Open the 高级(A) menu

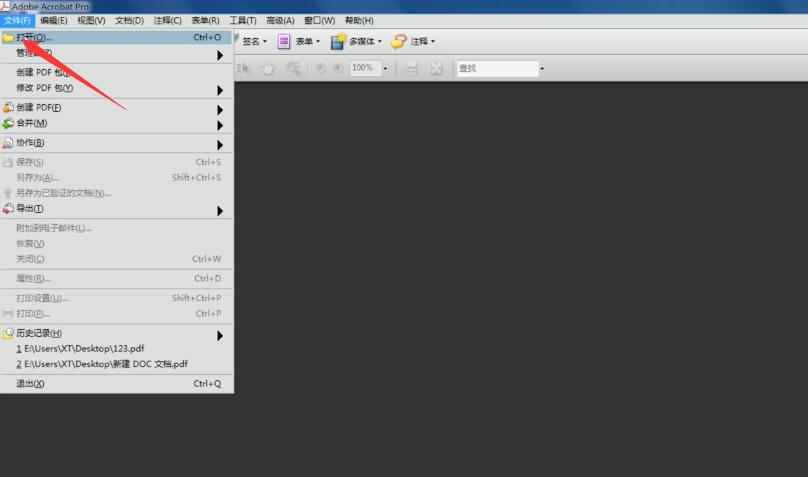(280, 21)
